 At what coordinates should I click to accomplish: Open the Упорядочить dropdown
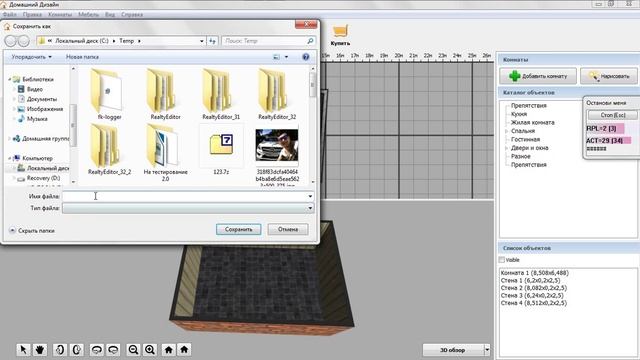31,57
